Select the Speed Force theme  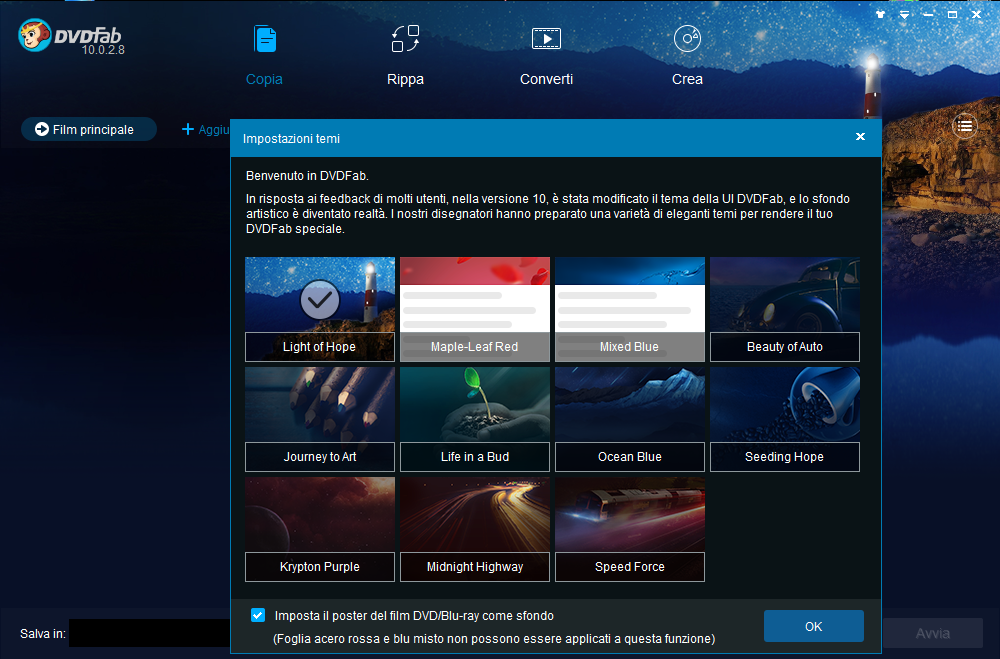tap(629, 529)
